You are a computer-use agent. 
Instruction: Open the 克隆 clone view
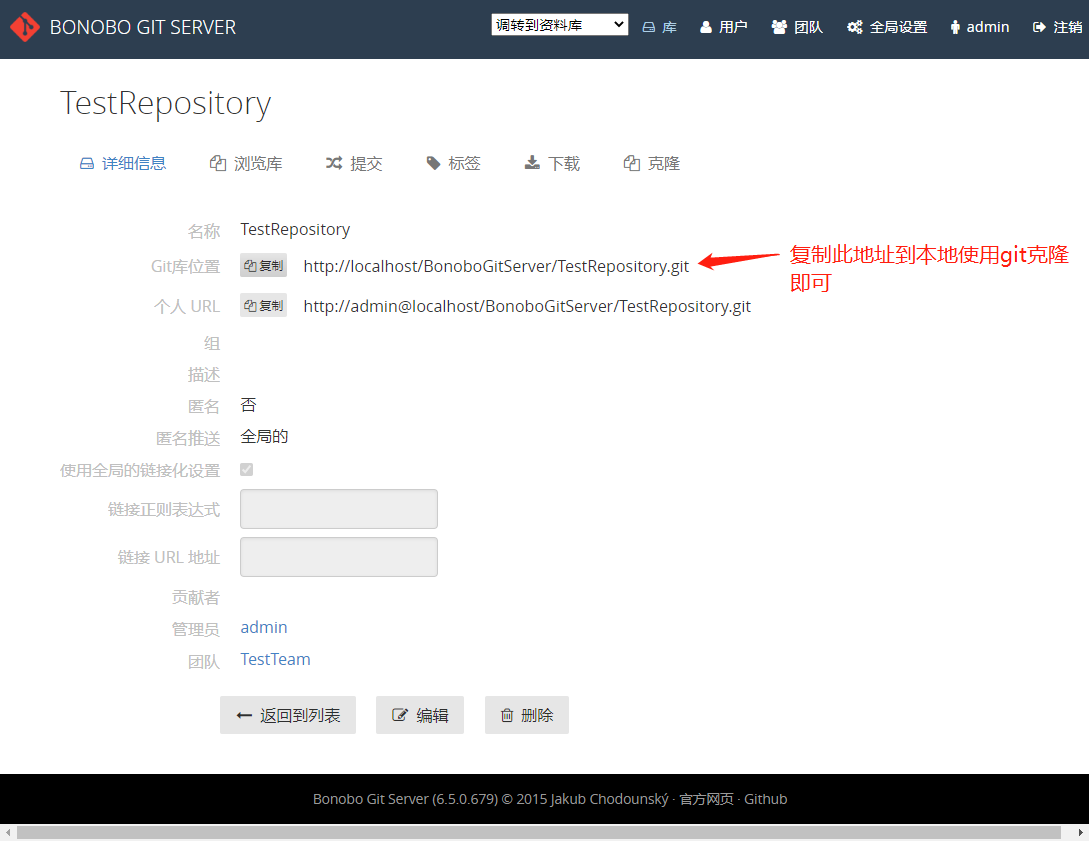(651, 162)
